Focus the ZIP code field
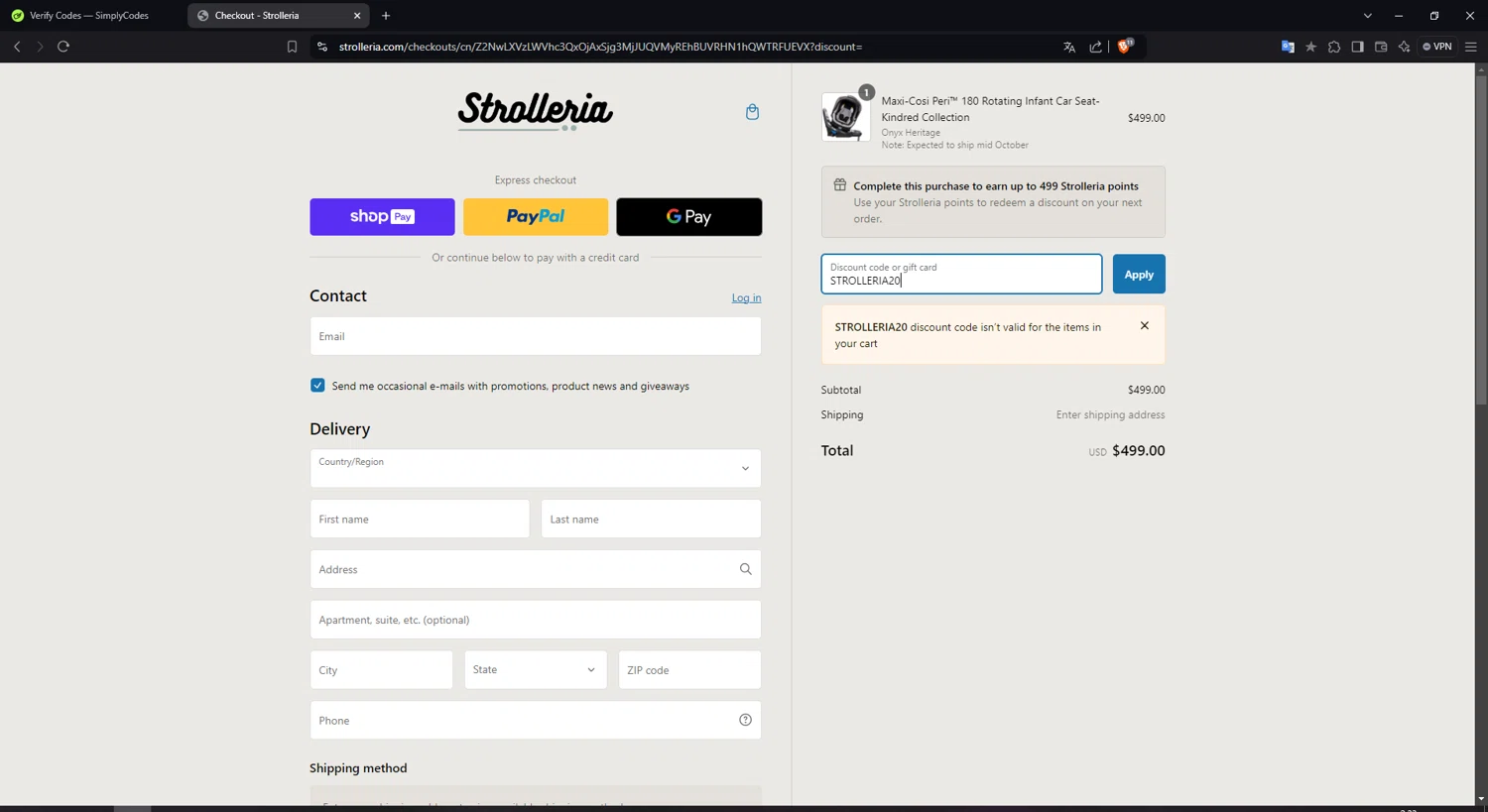The height and width of the screenshot is (812, 1488). pyautogui.click(x=690, y=670)
